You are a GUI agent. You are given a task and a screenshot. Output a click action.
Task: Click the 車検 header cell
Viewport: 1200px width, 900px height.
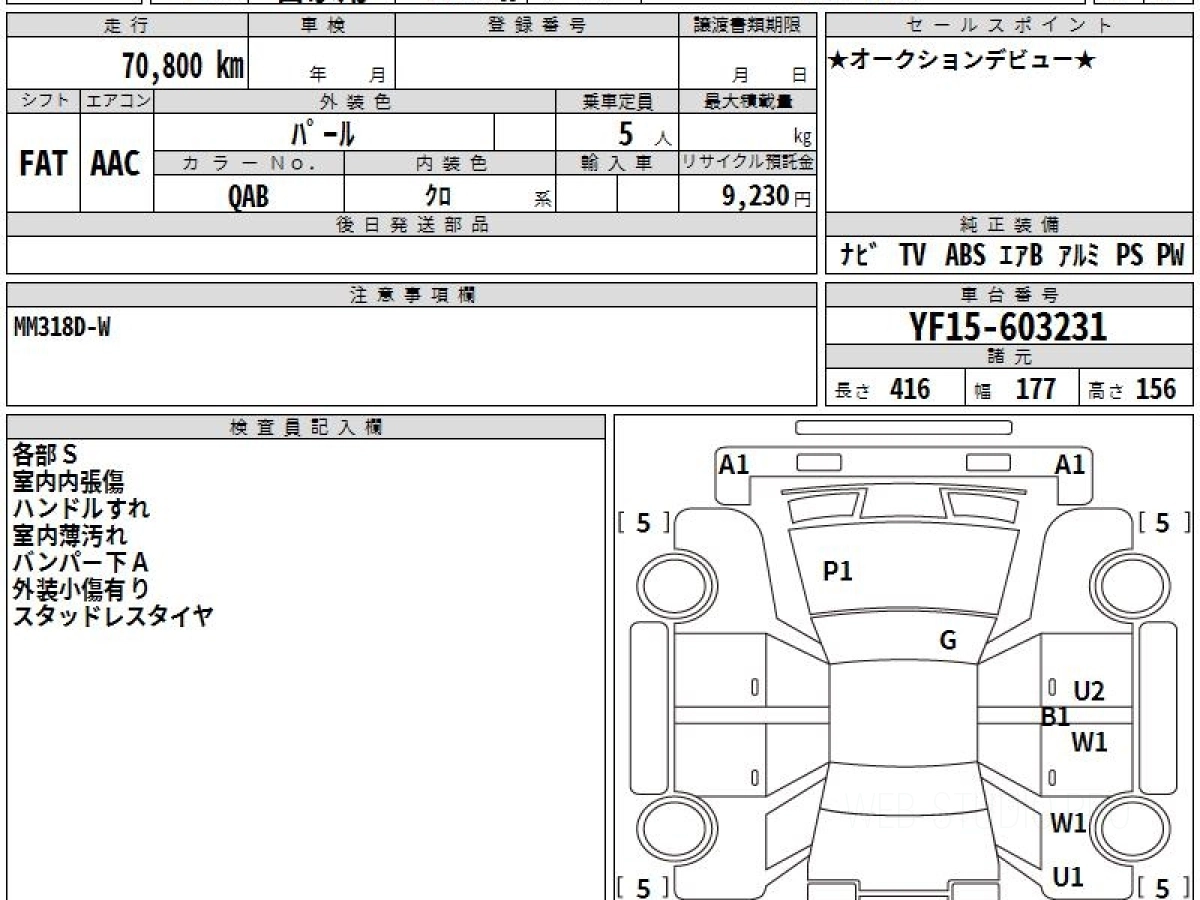click(x=322, y=26)
